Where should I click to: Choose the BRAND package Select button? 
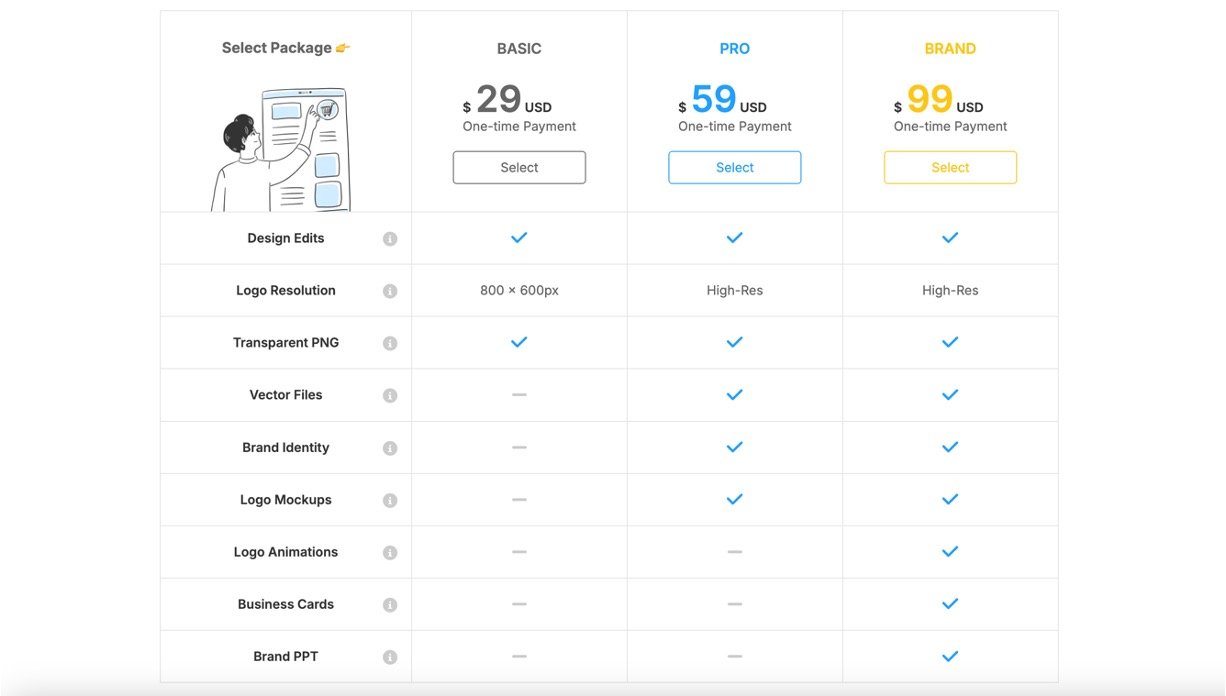pos(950,168)
